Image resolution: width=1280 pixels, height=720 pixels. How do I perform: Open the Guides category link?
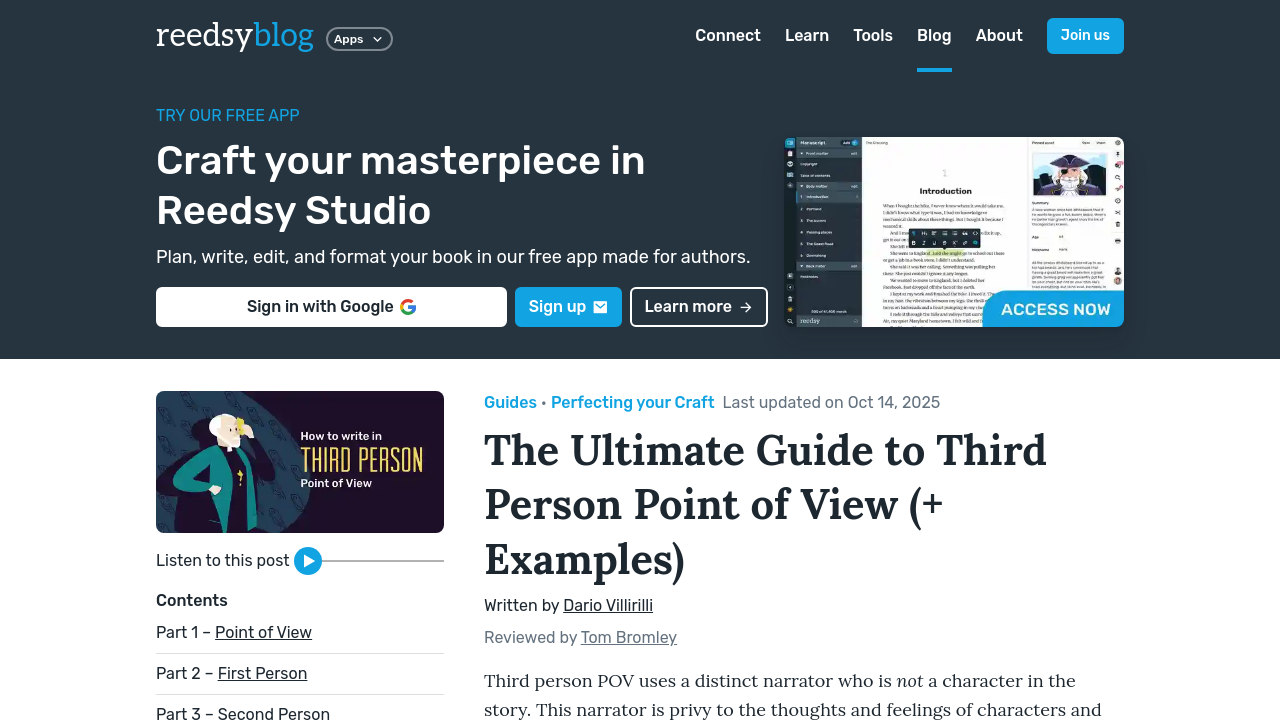tap(510, 402)
